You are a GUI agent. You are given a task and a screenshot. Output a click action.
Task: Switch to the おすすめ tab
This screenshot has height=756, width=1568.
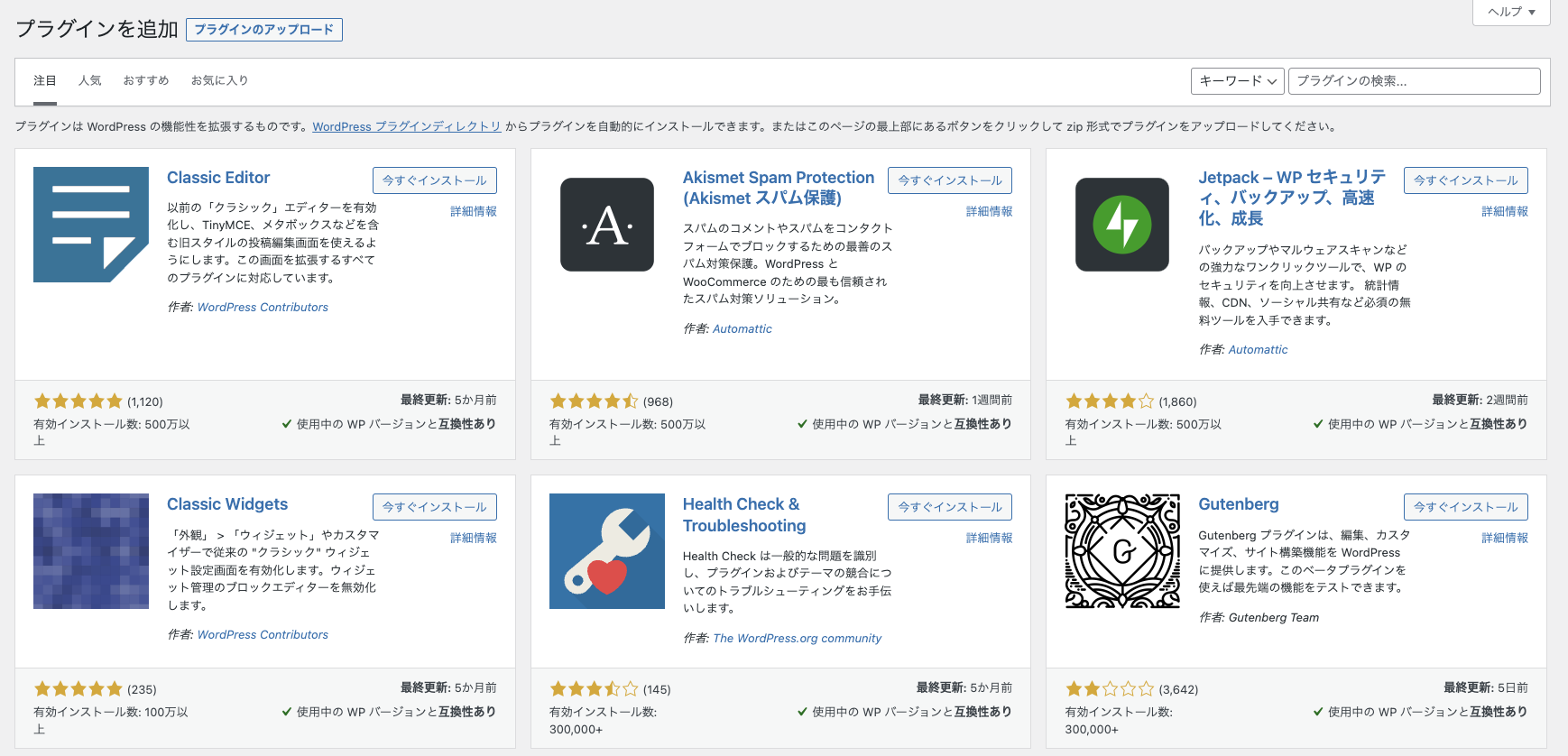point(146,80)
